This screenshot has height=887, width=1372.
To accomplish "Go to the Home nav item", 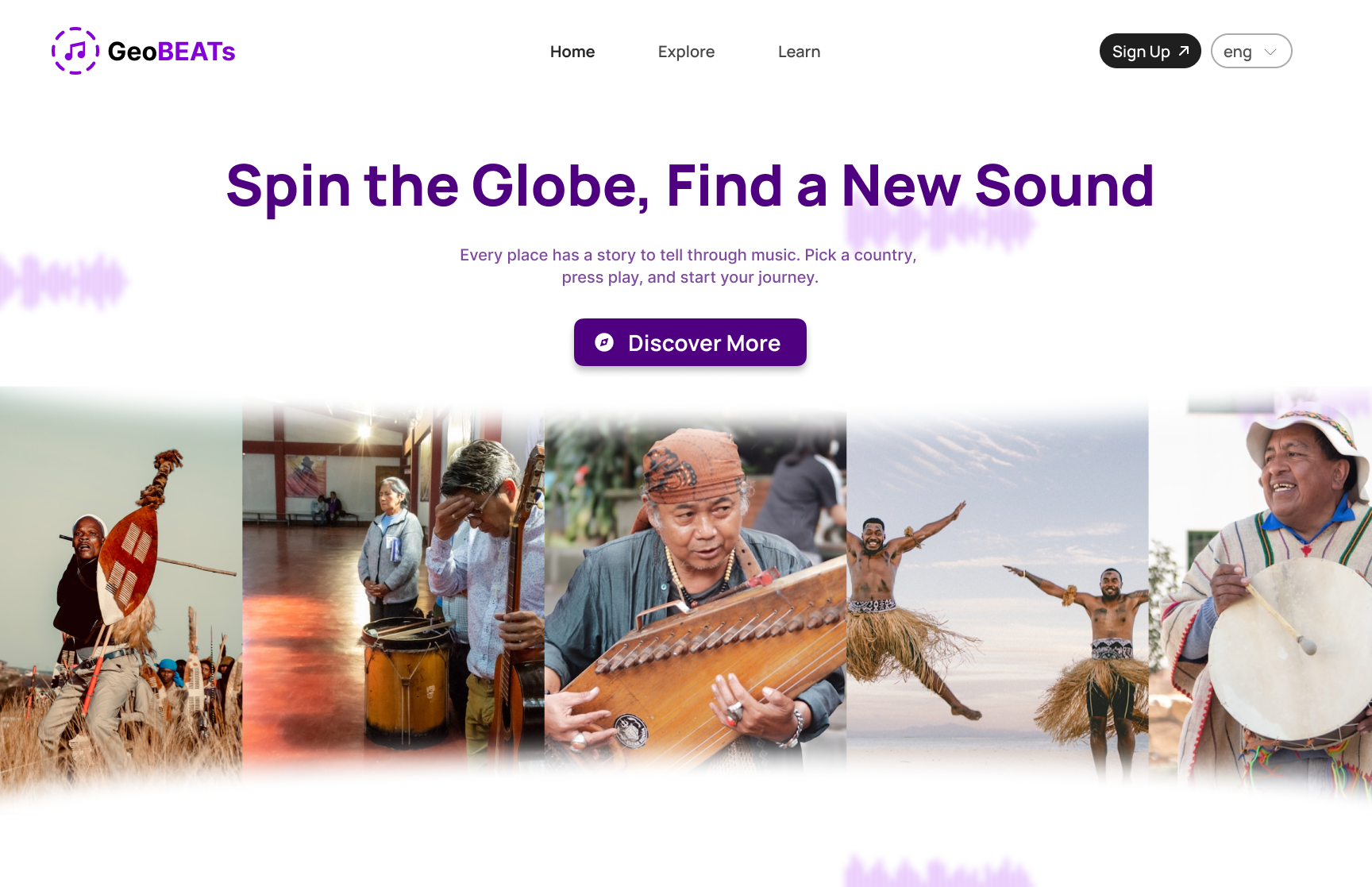I will 572,52.
